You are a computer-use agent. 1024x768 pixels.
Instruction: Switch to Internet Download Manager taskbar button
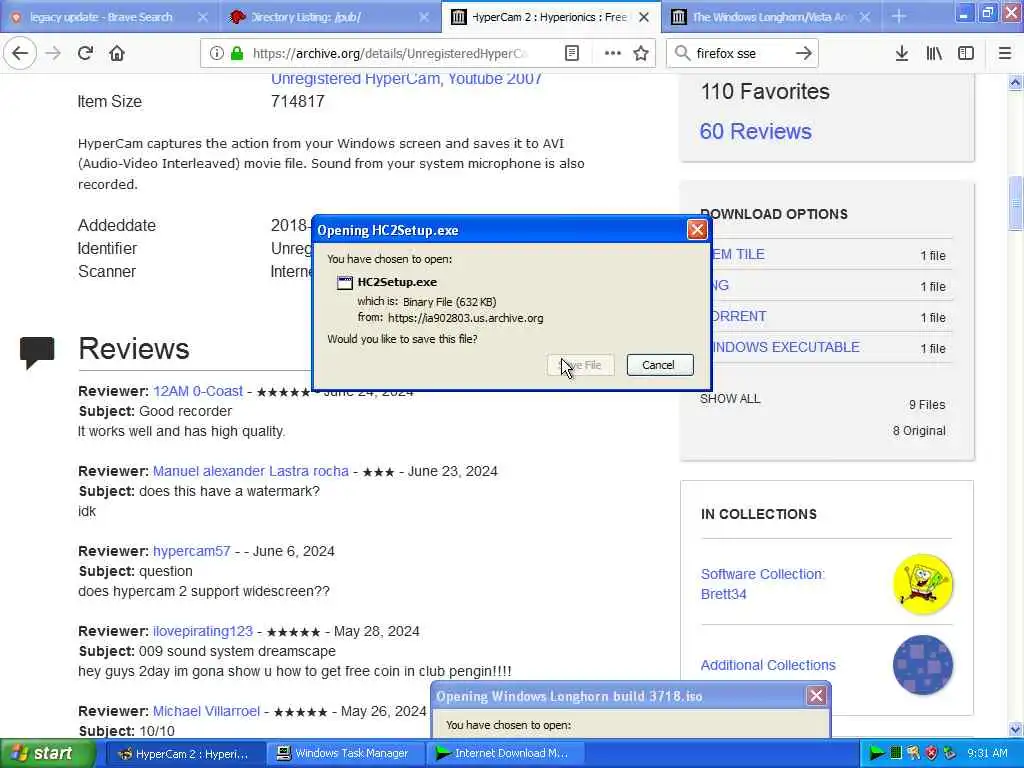(504, 754)
